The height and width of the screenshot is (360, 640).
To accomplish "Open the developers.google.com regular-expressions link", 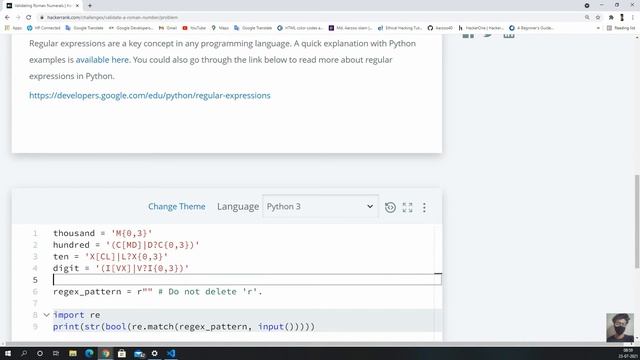I will 150,96.
